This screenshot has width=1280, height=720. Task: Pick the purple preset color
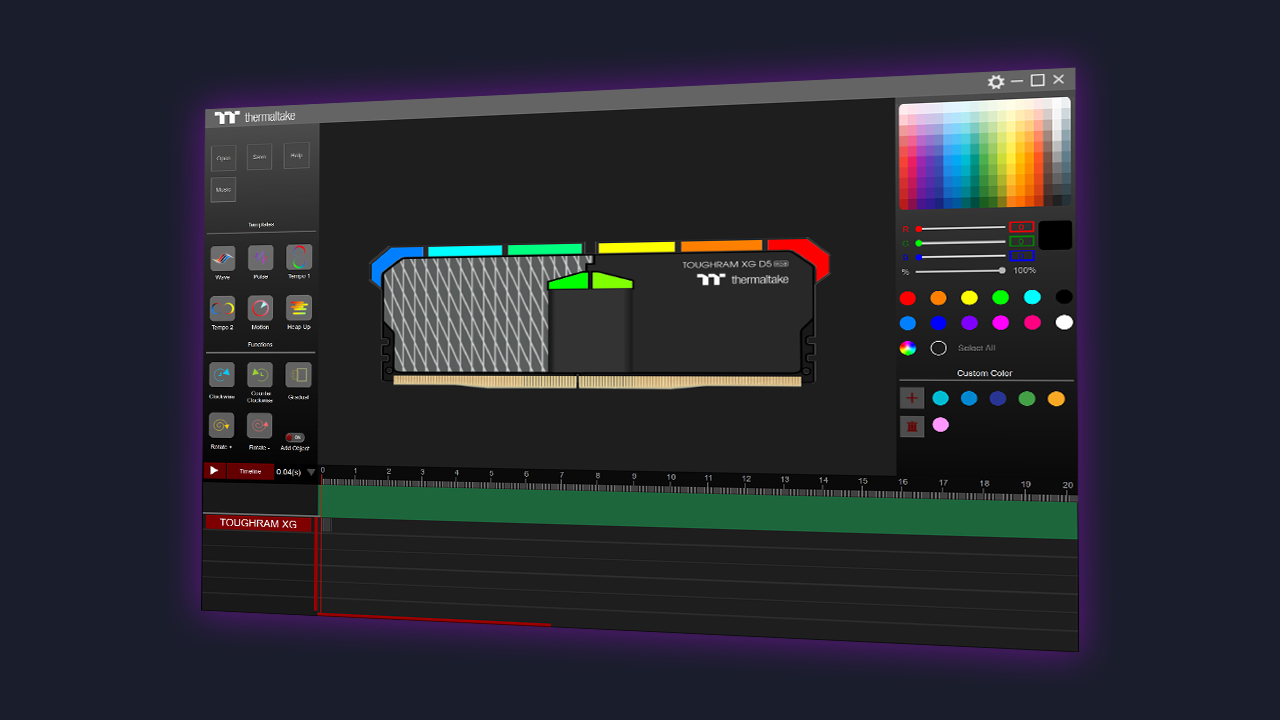click(969, 322)
